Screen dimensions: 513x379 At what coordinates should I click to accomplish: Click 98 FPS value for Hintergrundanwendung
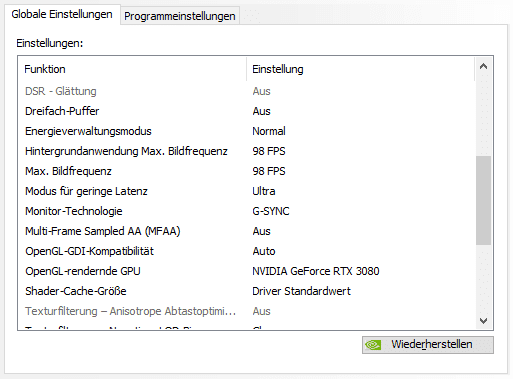click(269, 151)
